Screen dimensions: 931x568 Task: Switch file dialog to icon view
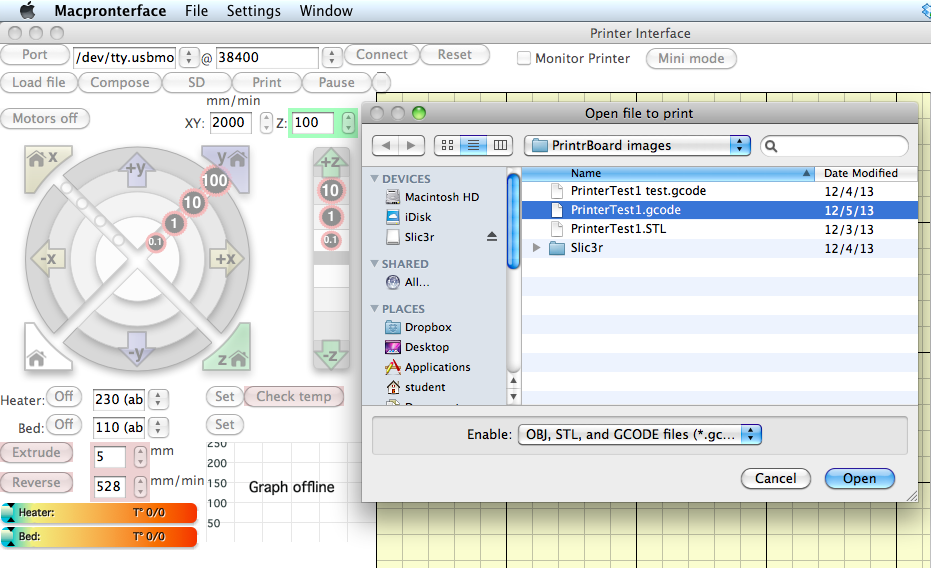(448, 145)
